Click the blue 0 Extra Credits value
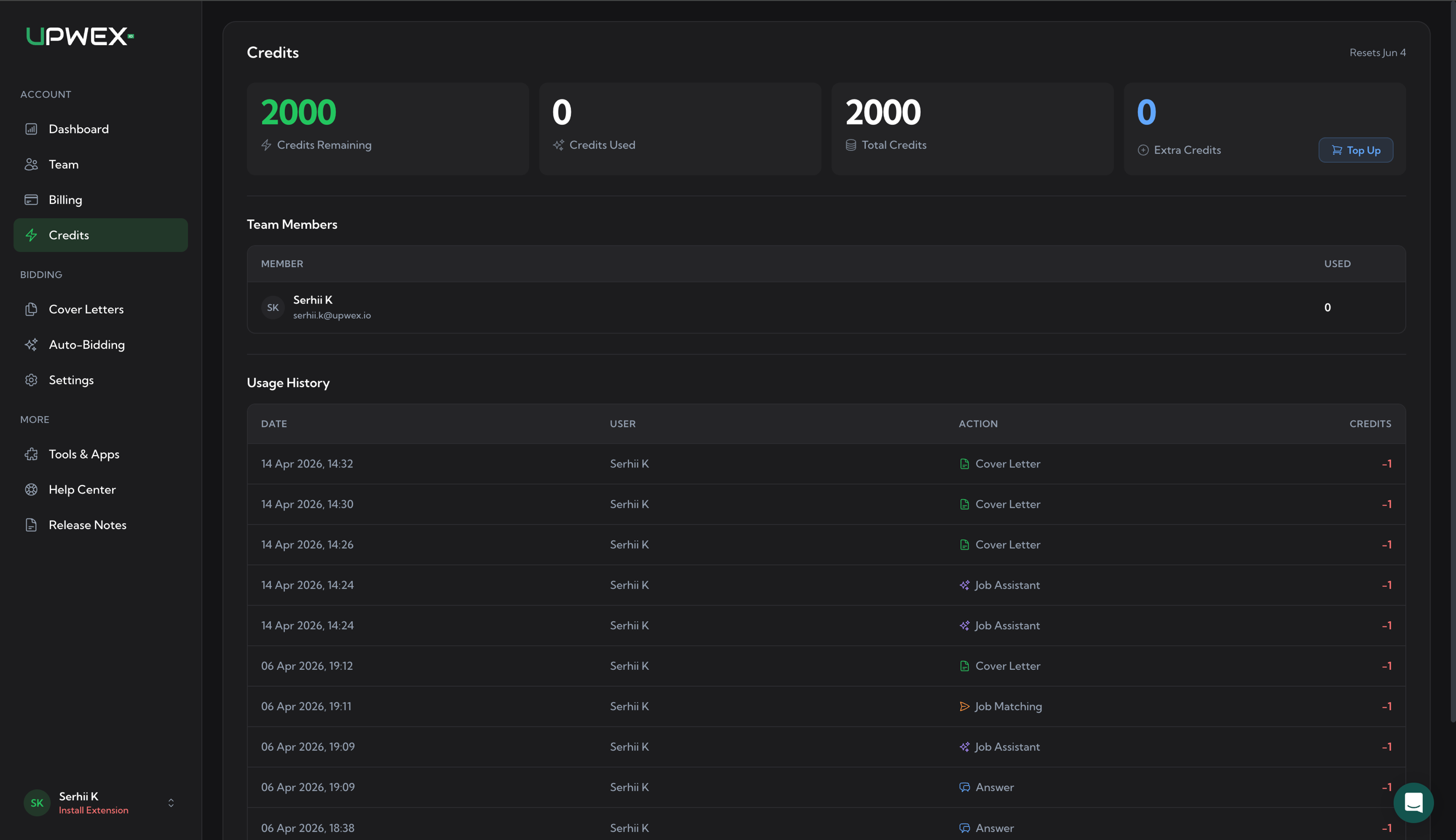 [x=1146, y=112]
